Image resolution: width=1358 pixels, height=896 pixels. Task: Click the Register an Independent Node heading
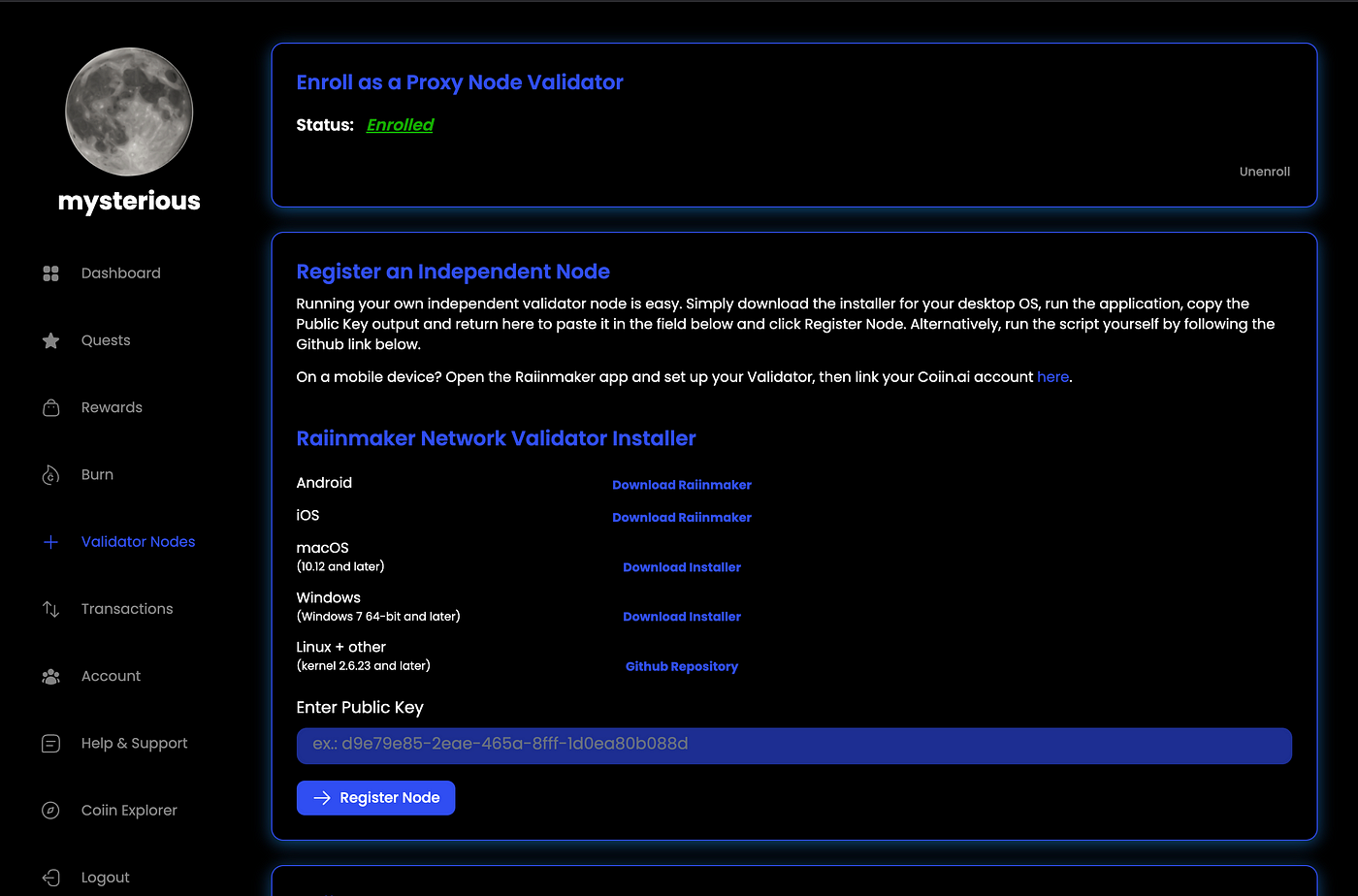pyautogui.click(x=453, y=272)
